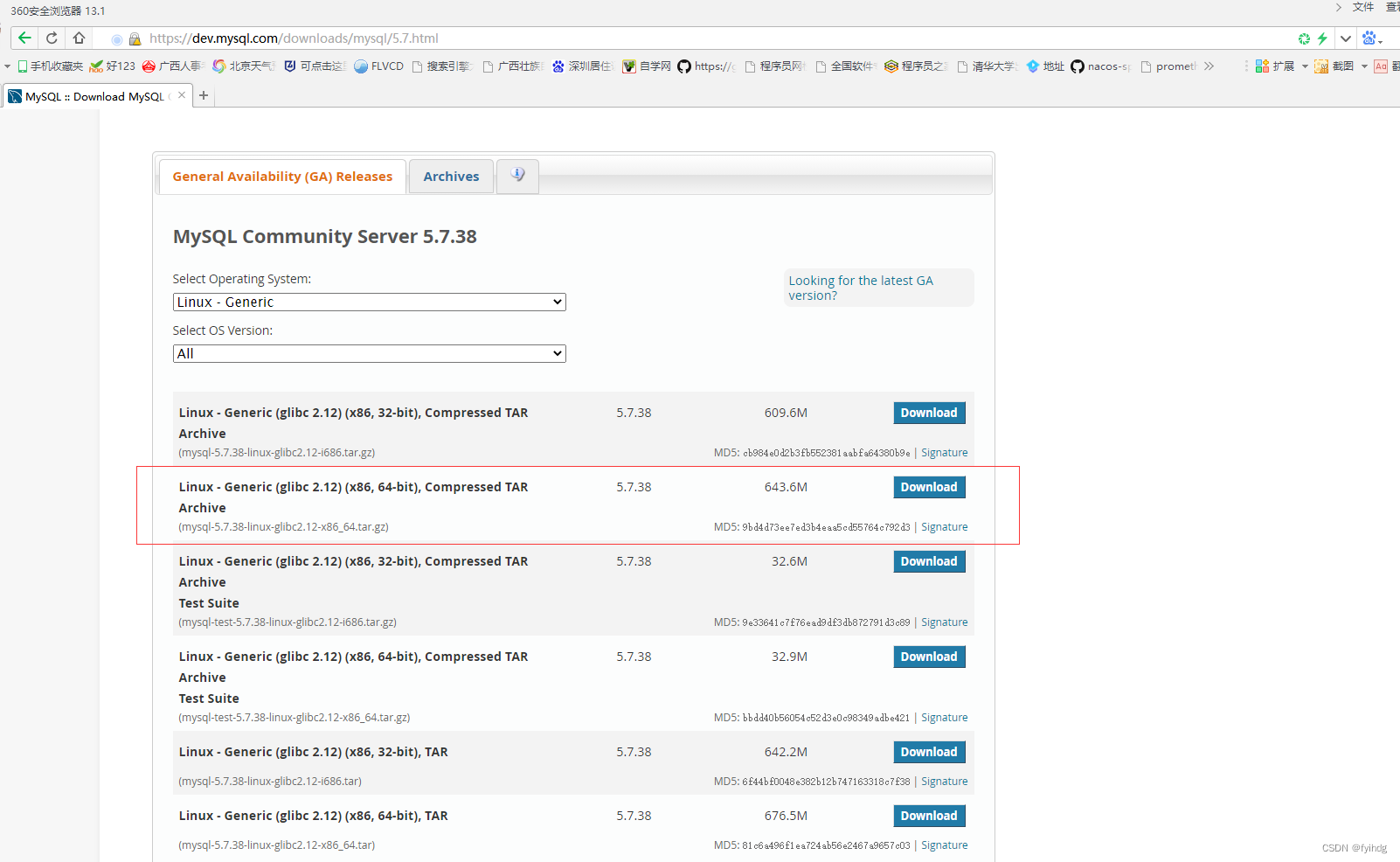This screenshot has height=862, width=1400.
Task: Open the 手机收藏夹 bookmark
Action: pos(50,66)
